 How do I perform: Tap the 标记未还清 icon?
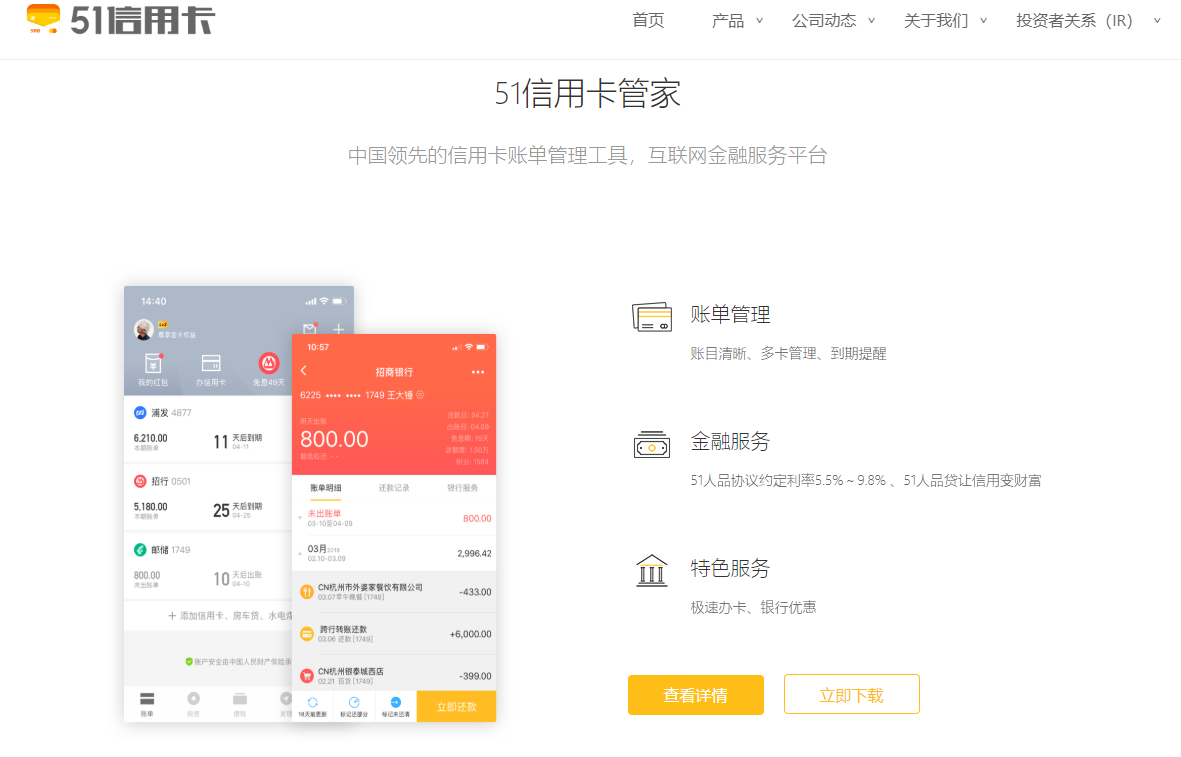[395, 702]
